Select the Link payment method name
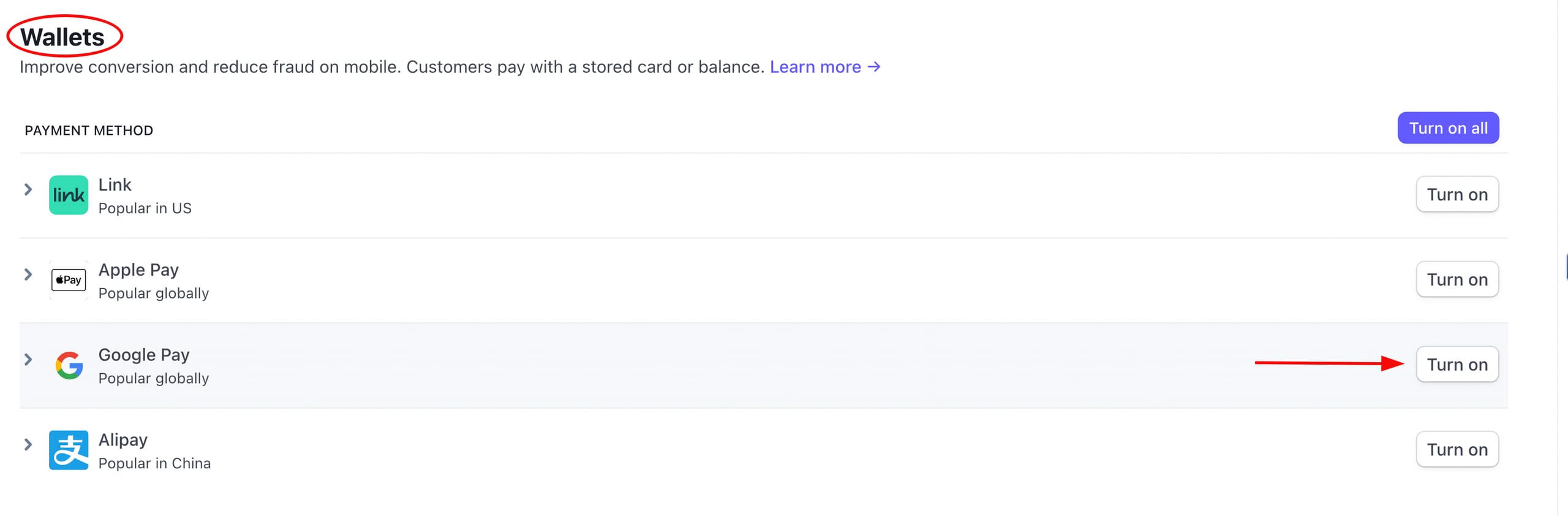 (114, 184)
